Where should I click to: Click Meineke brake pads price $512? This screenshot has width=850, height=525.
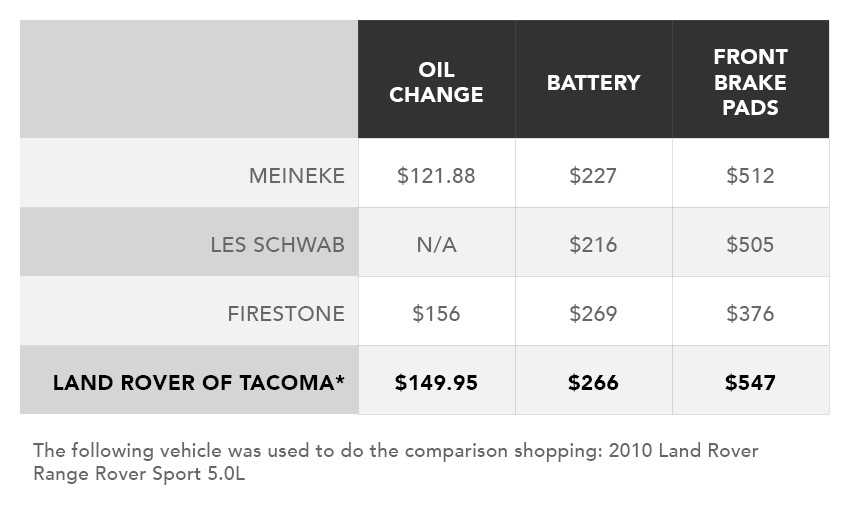[750, 176]
